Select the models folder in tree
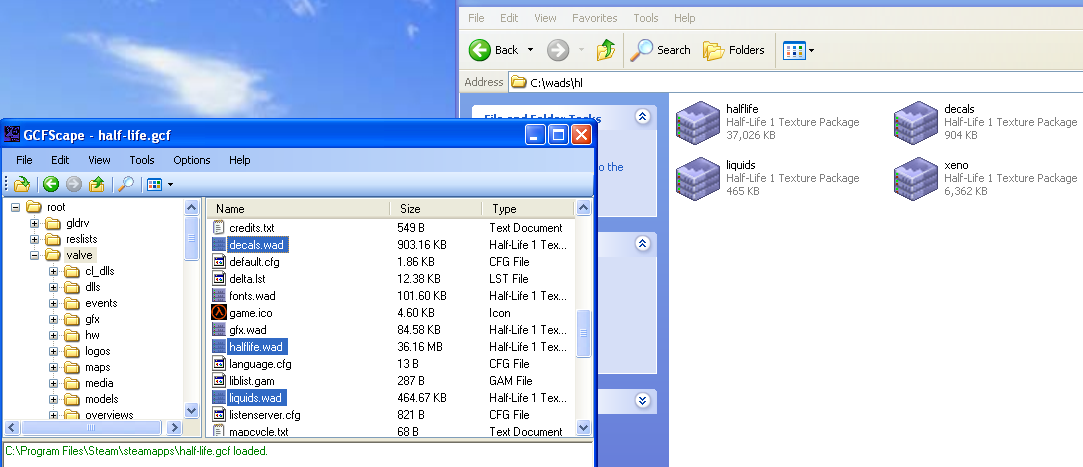Viewport: 1083px width, 467px height. pos(102,399)
